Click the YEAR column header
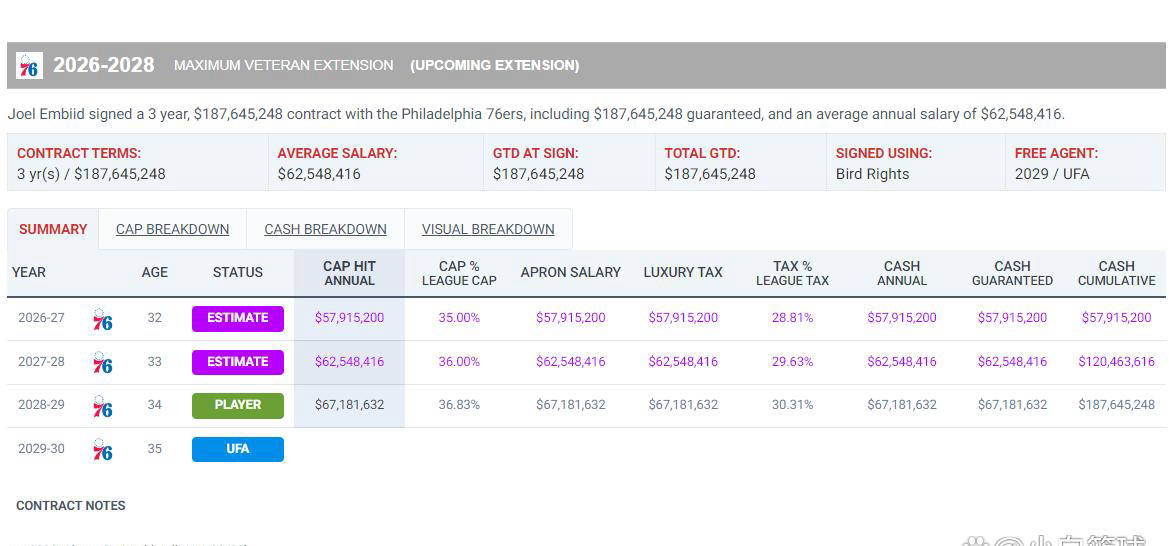 (28, 272)
